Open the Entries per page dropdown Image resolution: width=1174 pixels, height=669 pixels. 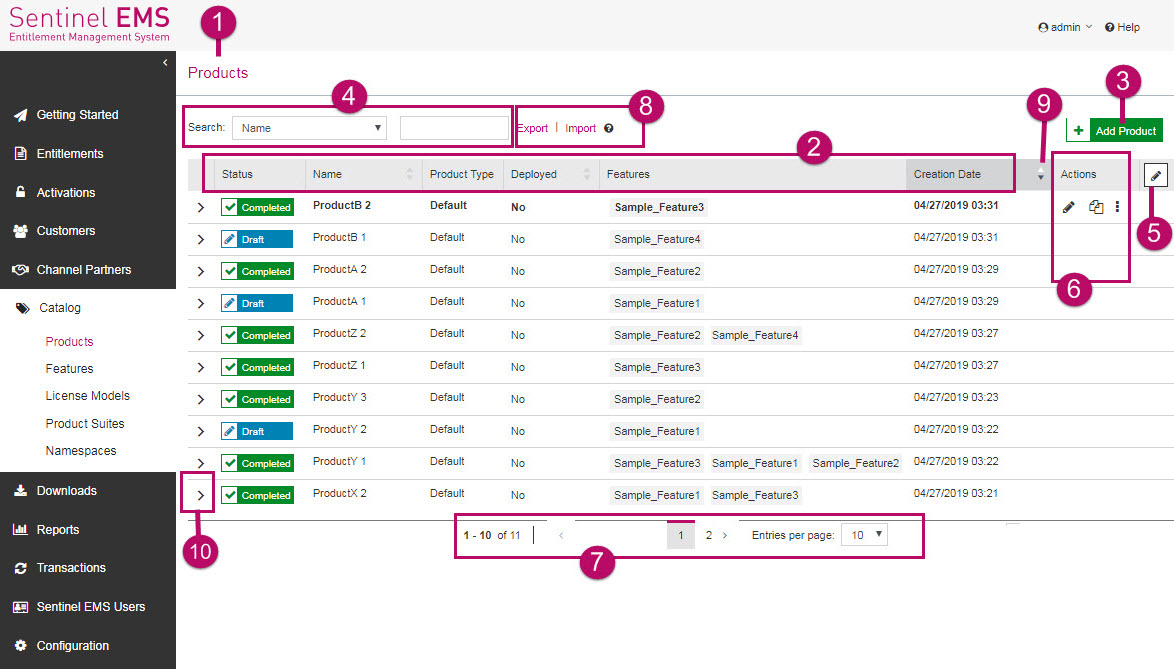click(865, 535)
